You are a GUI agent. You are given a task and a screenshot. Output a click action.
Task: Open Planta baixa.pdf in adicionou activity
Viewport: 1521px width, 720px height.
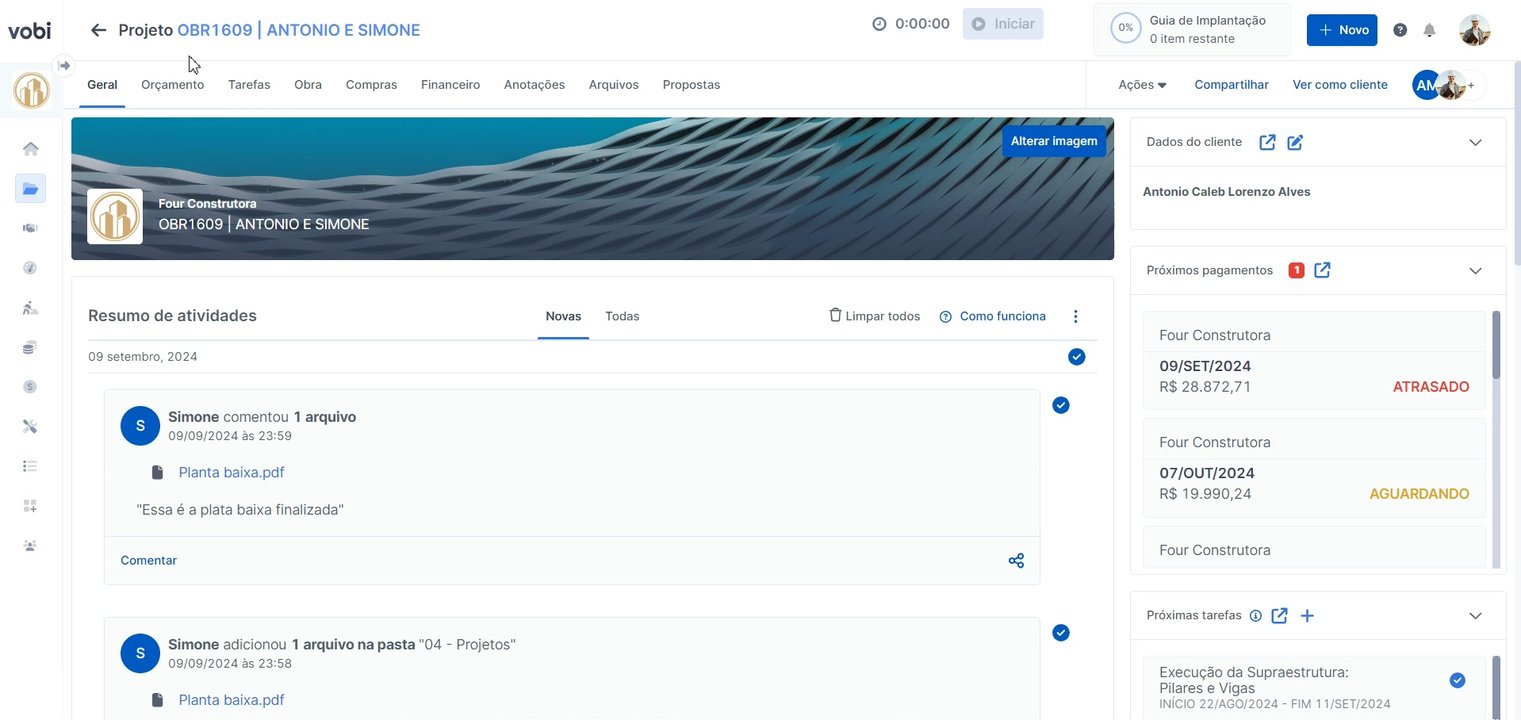(231, 700)
